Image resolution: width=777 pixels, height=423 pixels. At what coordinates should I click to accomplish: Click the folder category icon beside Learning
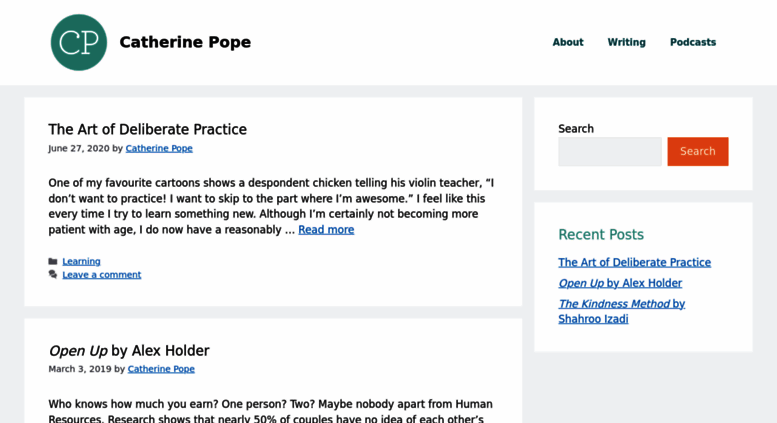click(x=53, y=262)
